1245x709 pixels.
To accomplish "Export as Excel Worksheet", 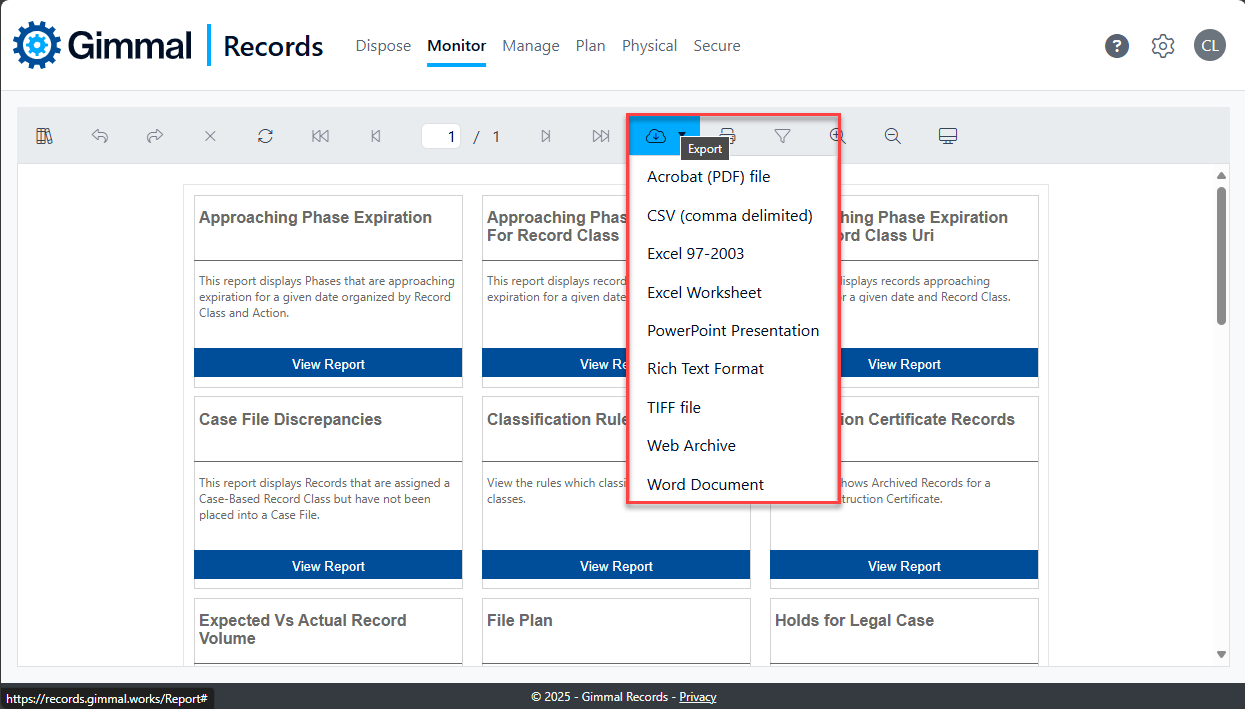I will (x=704, y=293).
